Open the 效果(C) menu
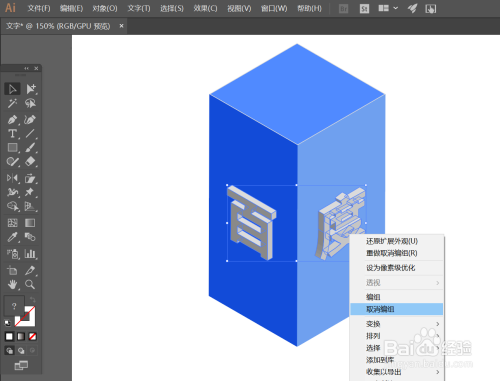500x381 pixels. (205, 8)
